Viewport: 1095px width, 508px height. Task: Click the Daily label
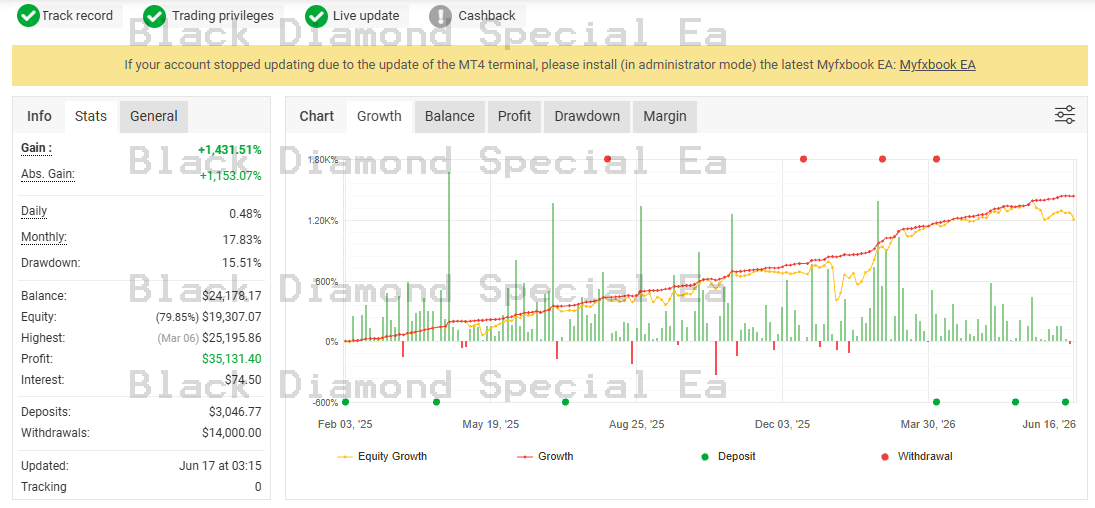click(x=34, y=211)
